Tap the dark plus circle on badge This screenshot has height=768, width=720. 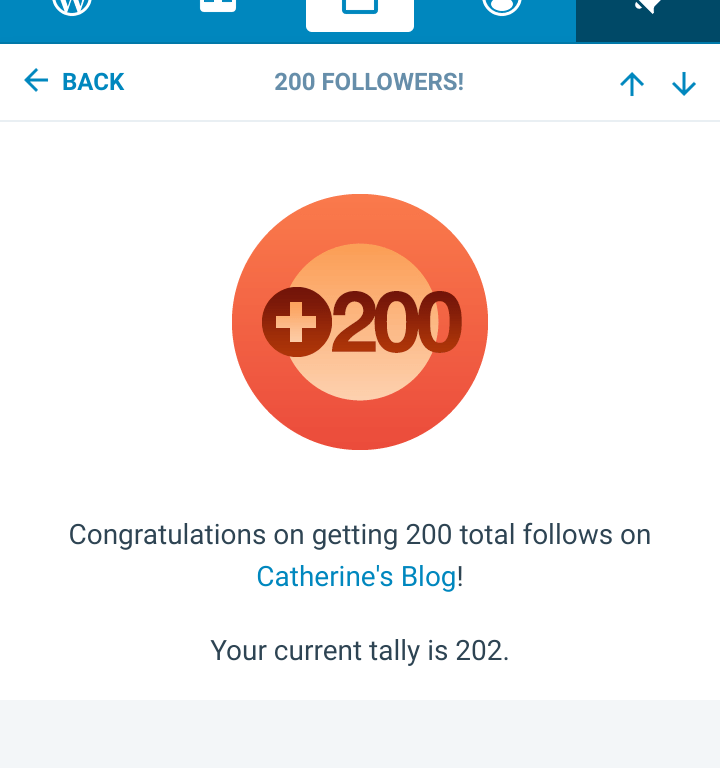[x=296, y=322]
